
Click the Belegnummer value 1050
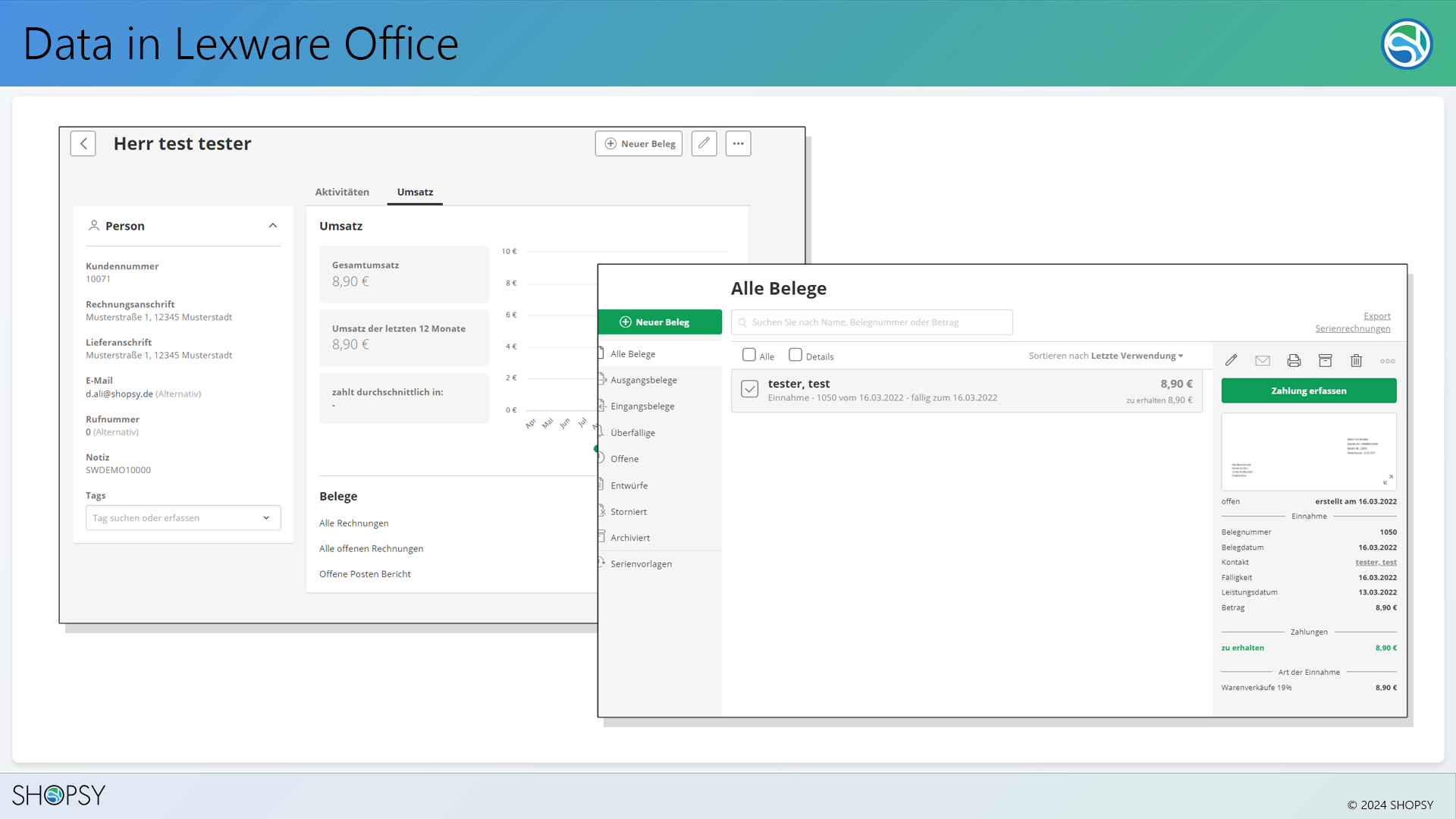click(x=1388, y=532)
